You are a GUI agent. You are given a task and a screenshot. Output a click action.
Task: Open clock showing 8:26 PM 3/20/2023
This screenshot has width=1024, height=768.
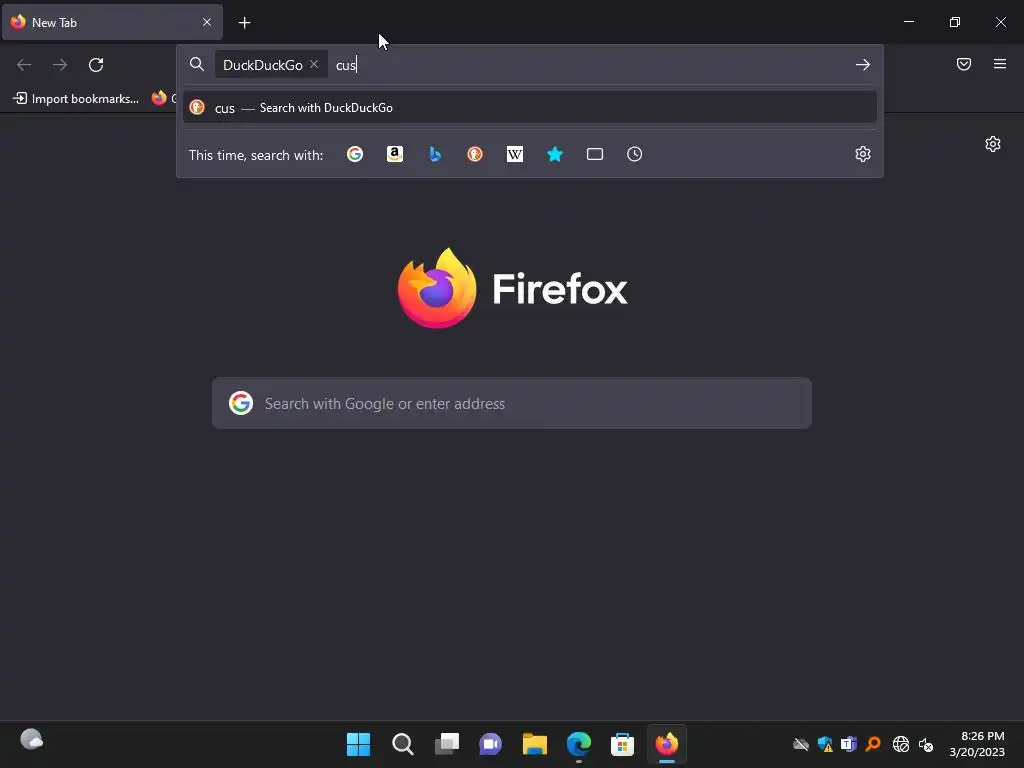(x=977, y=744)
